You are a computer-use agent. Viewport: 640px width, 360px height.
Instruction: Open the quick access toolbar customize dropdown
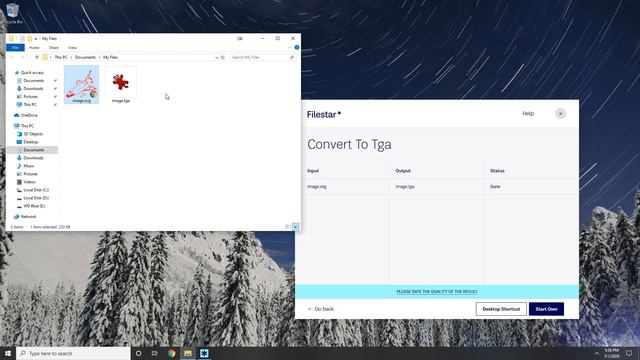[x=36, y=39]
